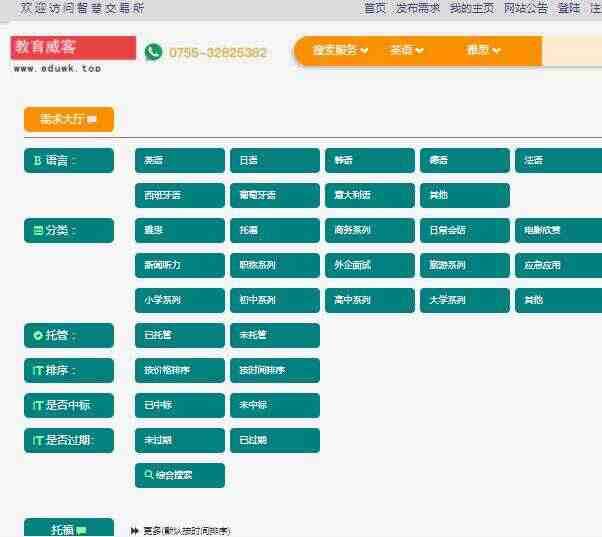
Task: Select the 已过期 filter option
Action: 275,440
